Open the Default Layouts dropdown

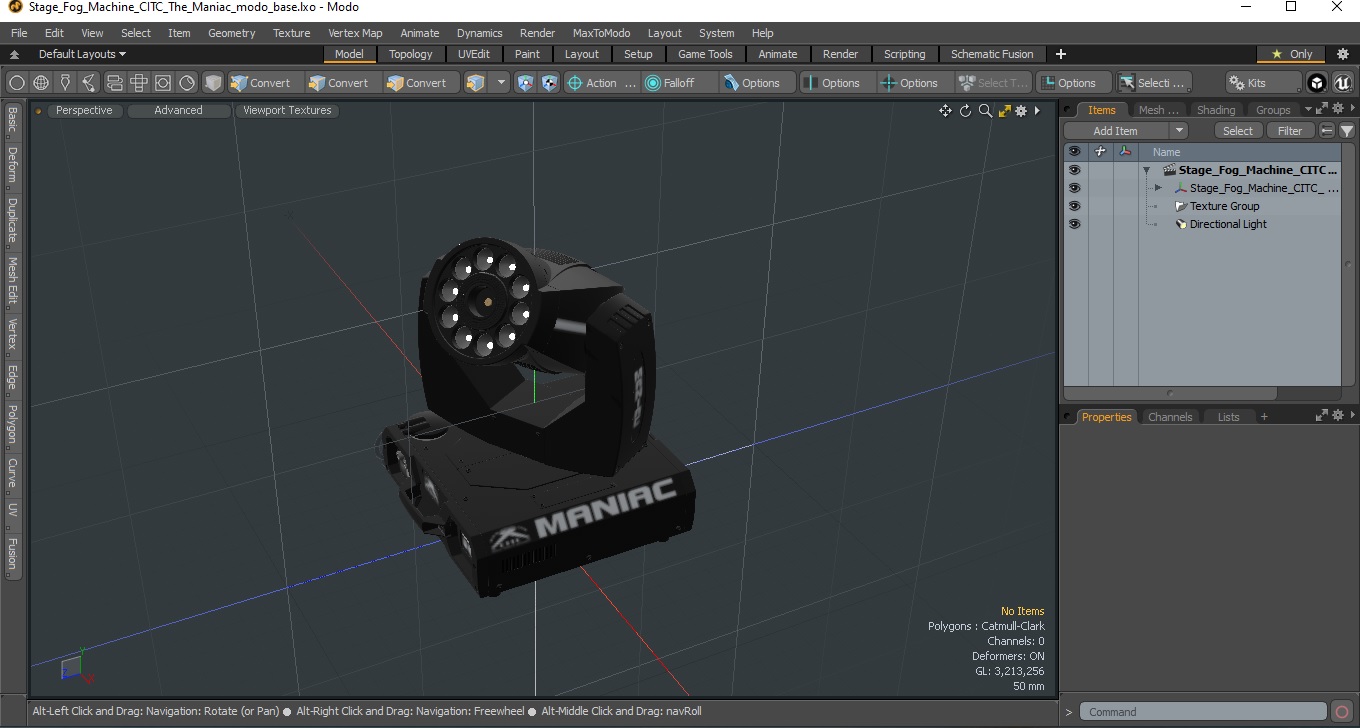click(82, 54)
